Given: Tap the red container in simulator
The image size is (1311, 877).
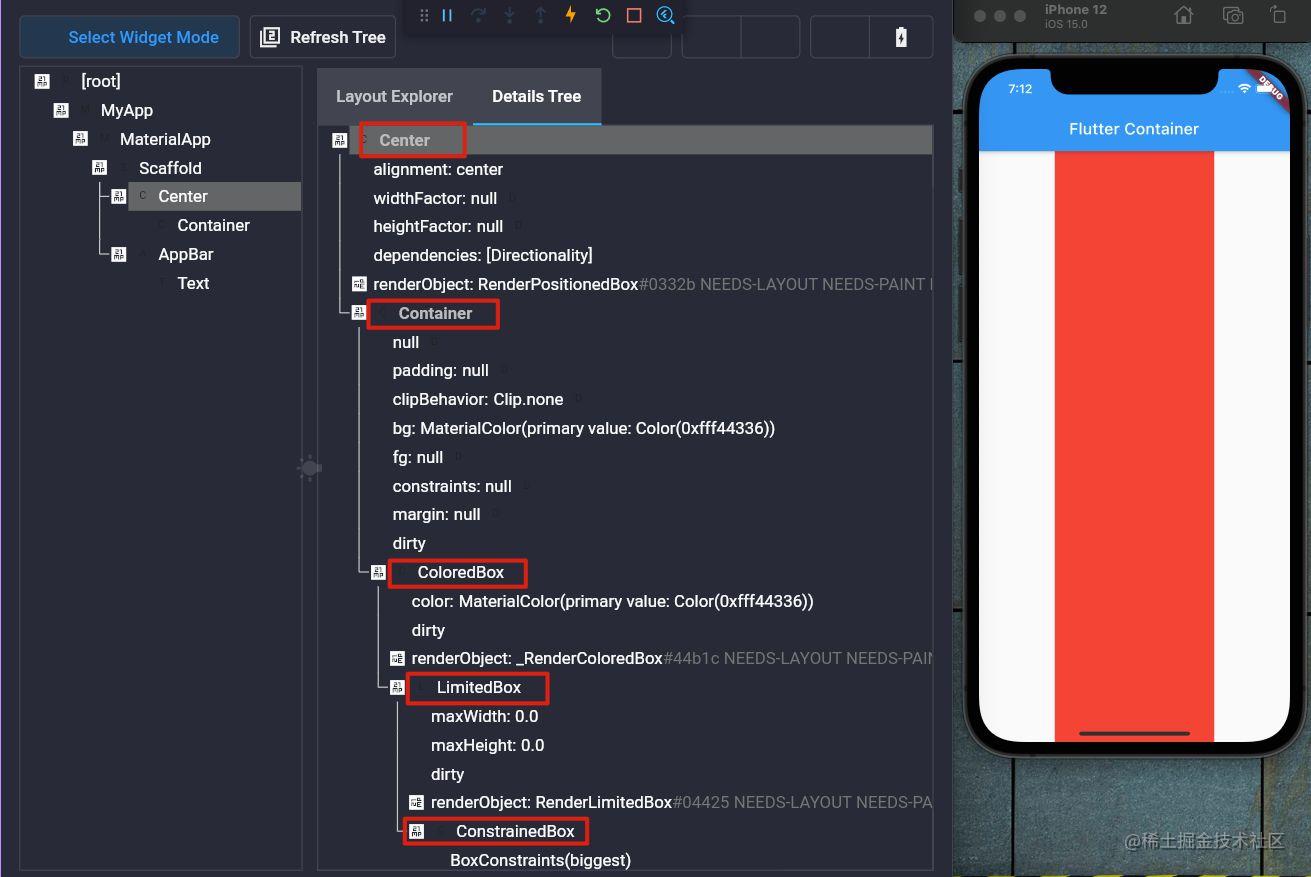Looking at the screenshot, I should click(1134, 446).
